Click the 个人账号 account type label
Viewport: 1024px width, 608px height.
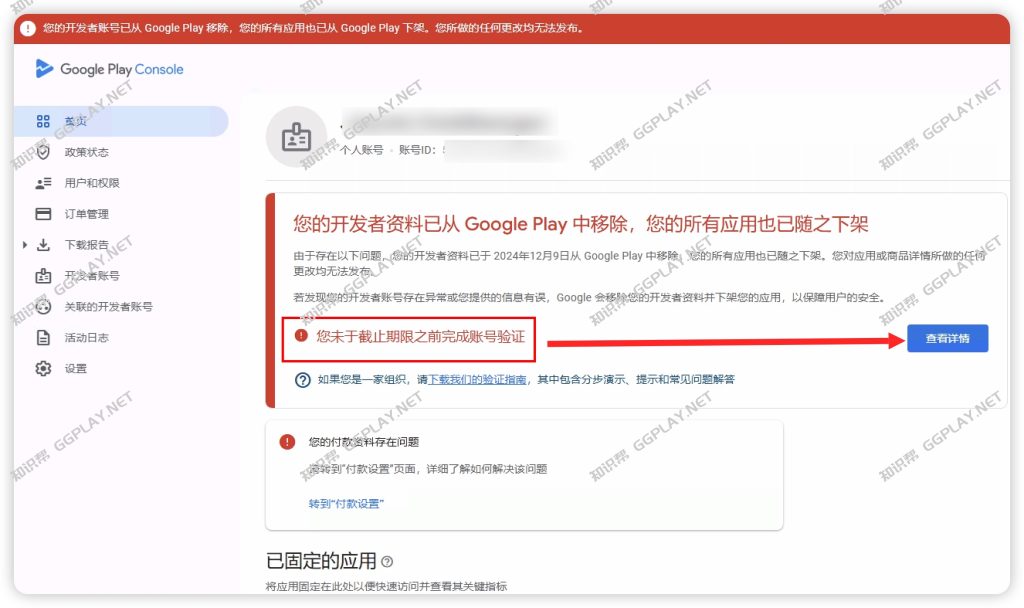click(x=362, y=150)
